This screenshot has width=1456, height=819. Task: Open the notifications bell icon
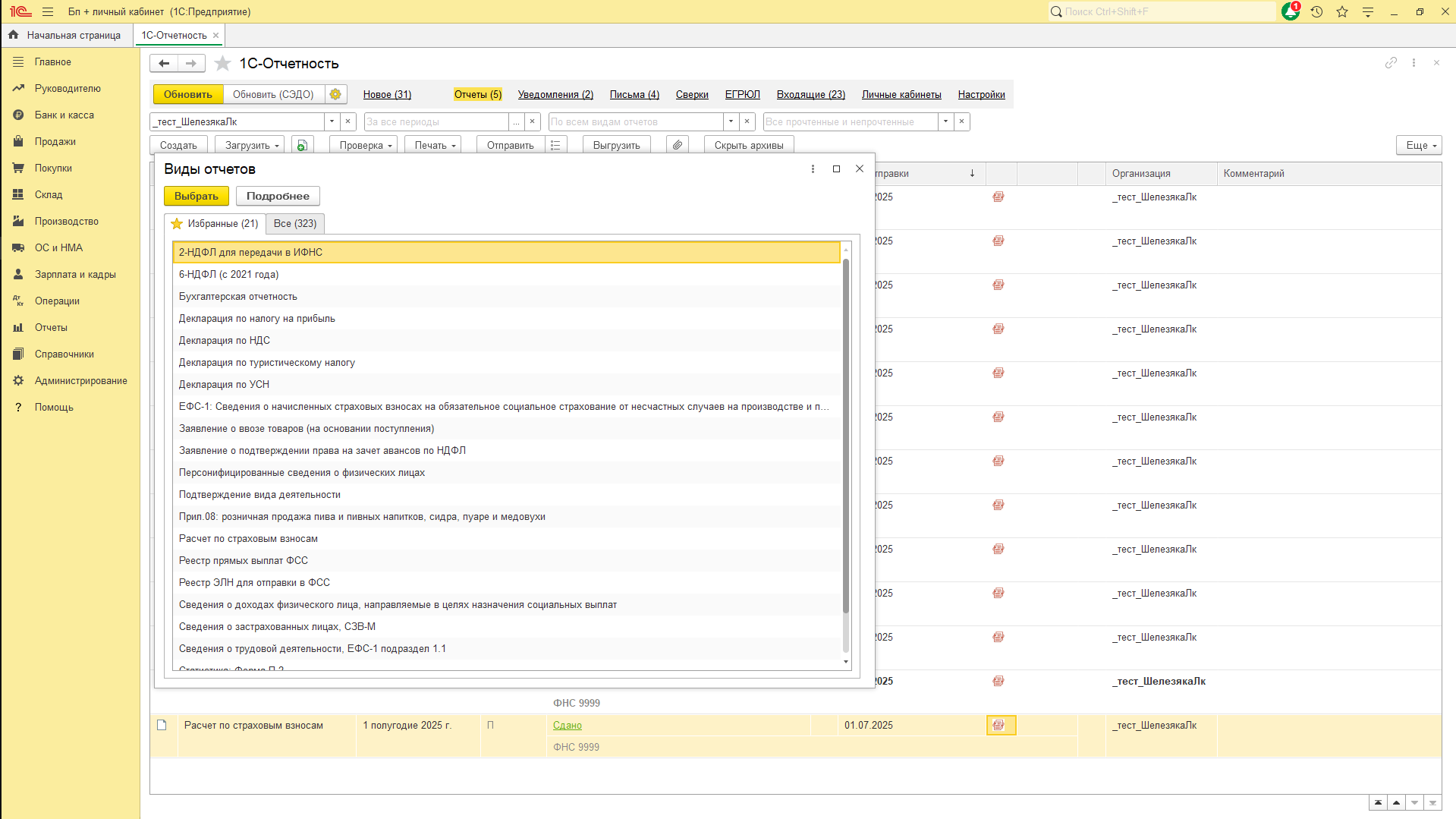[1290, 11]
